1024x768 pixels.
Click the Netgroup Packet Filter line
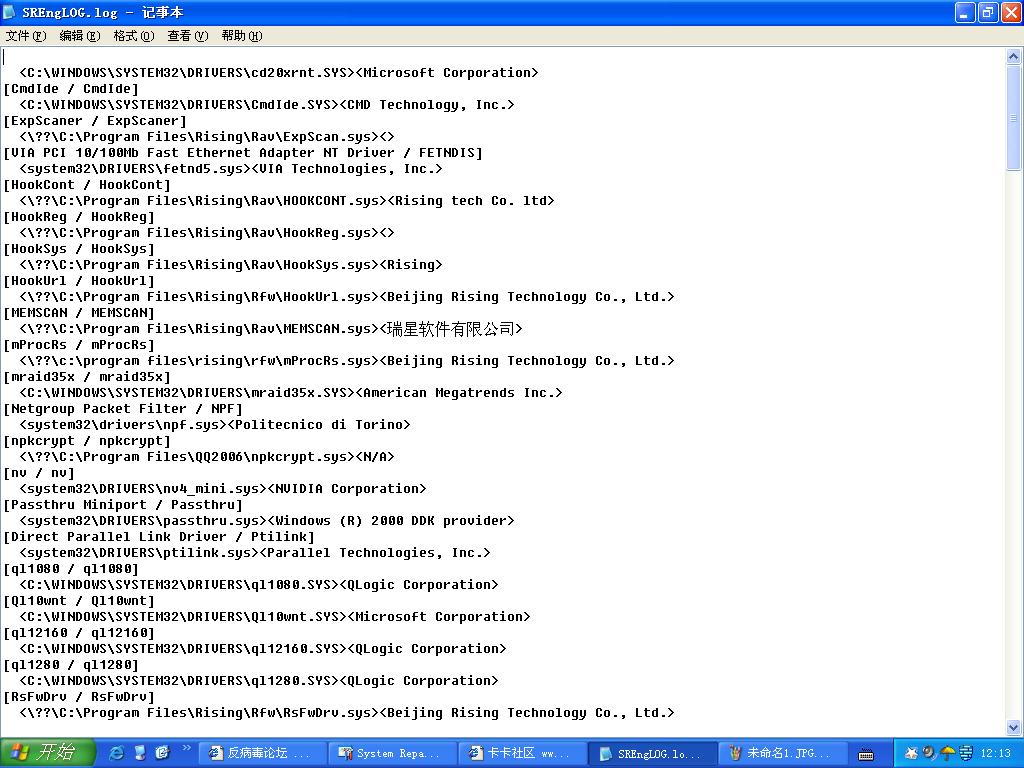point(123,409)
